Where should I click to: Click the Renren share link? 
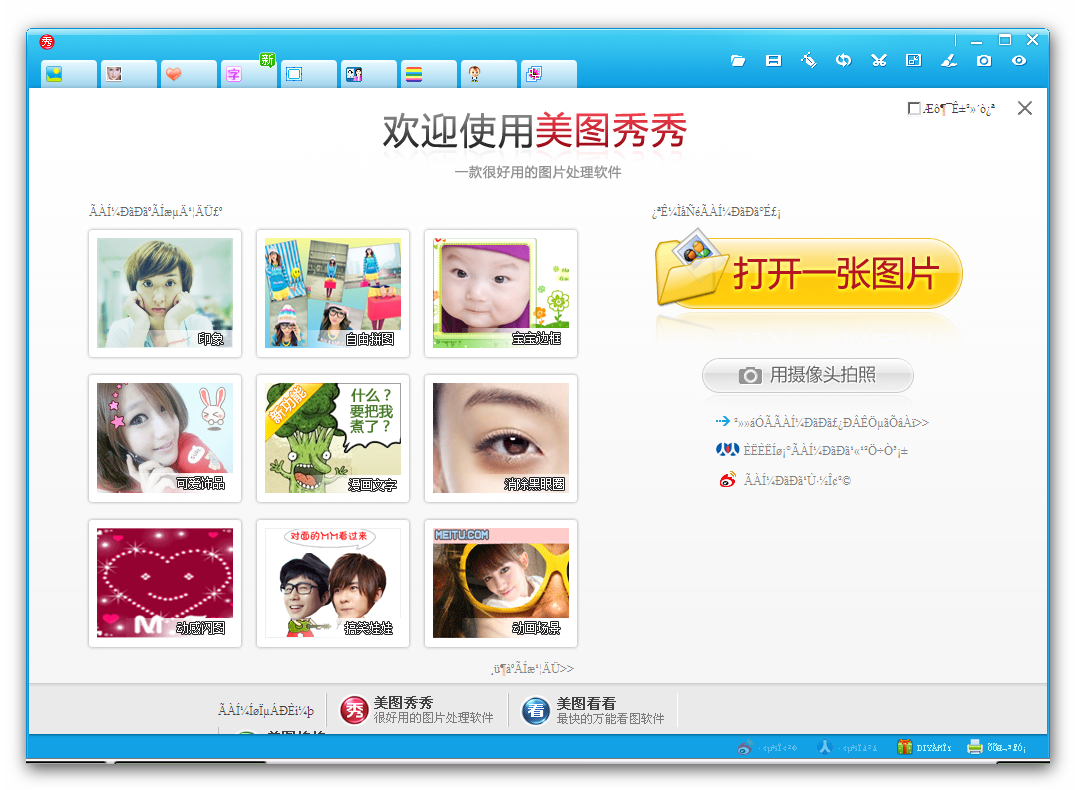tap(812, 450)
